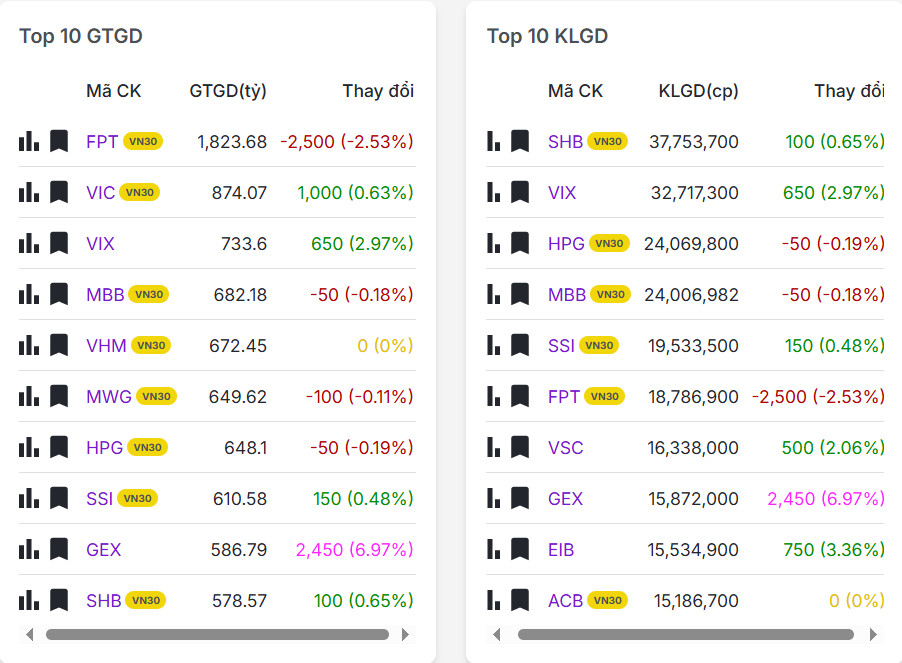Click chart icon for VSC row
Screen dimensions: 902x663
(493, 447)
